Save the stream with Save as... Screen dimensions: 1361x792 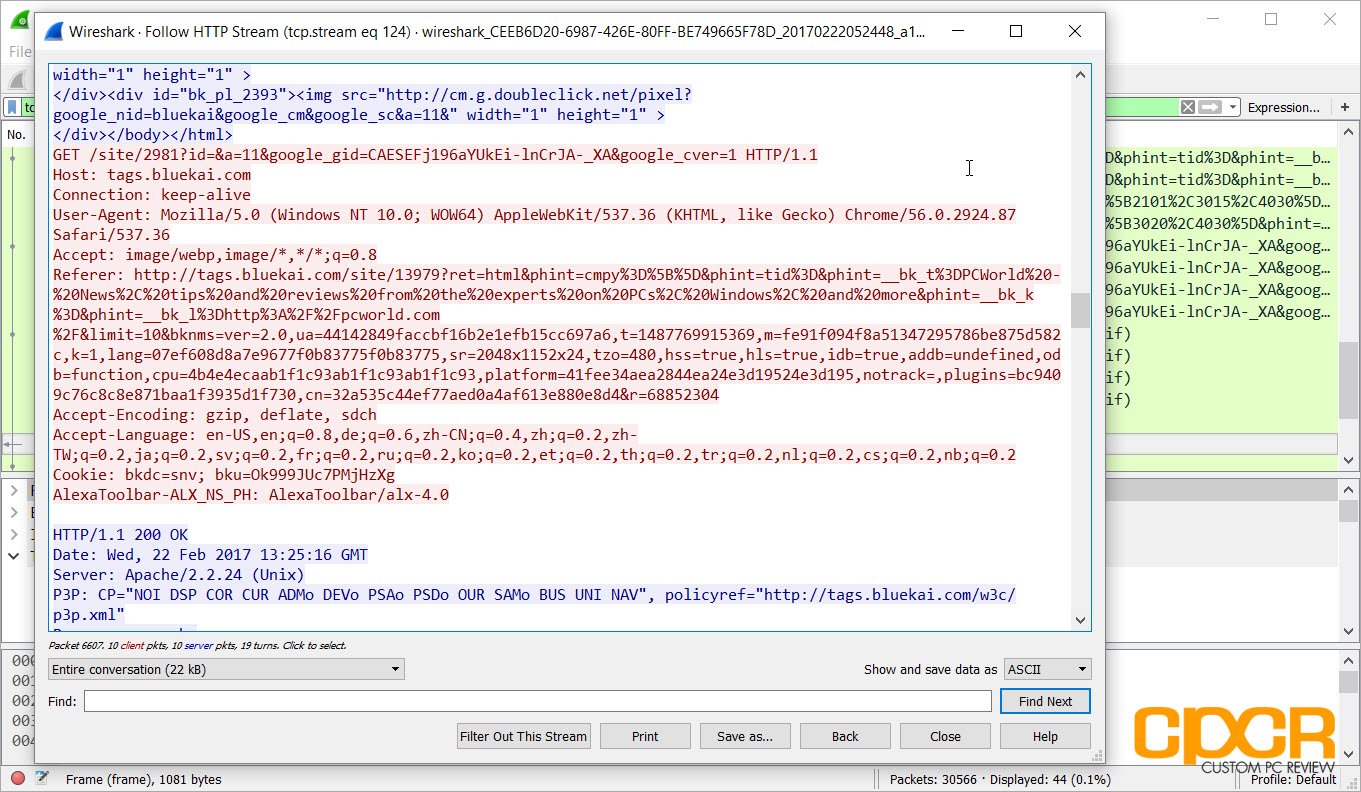pos(745,736)
